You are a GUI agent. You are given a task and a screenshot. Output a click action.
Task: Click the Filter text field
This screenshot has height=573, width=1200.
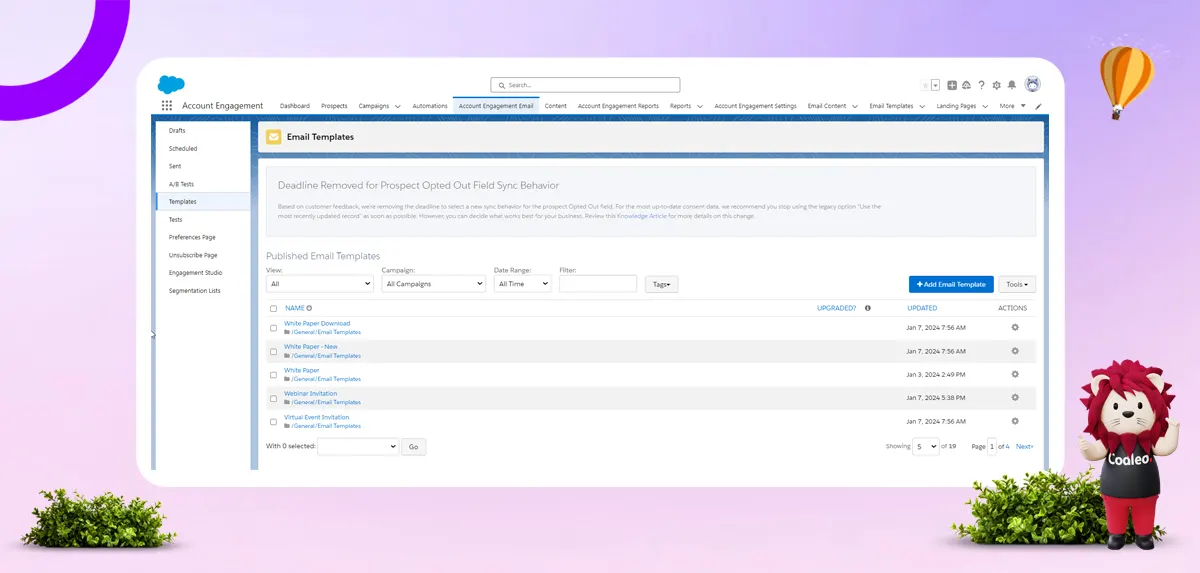(x=598, y=284)
